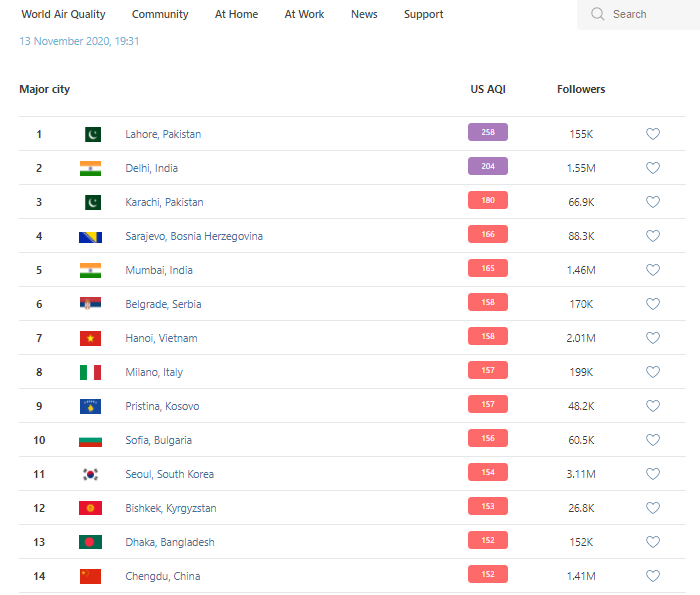Favorite Lahore using its heart icon
This screenshot has height=595, width=700.
click(x=653, y=134)
